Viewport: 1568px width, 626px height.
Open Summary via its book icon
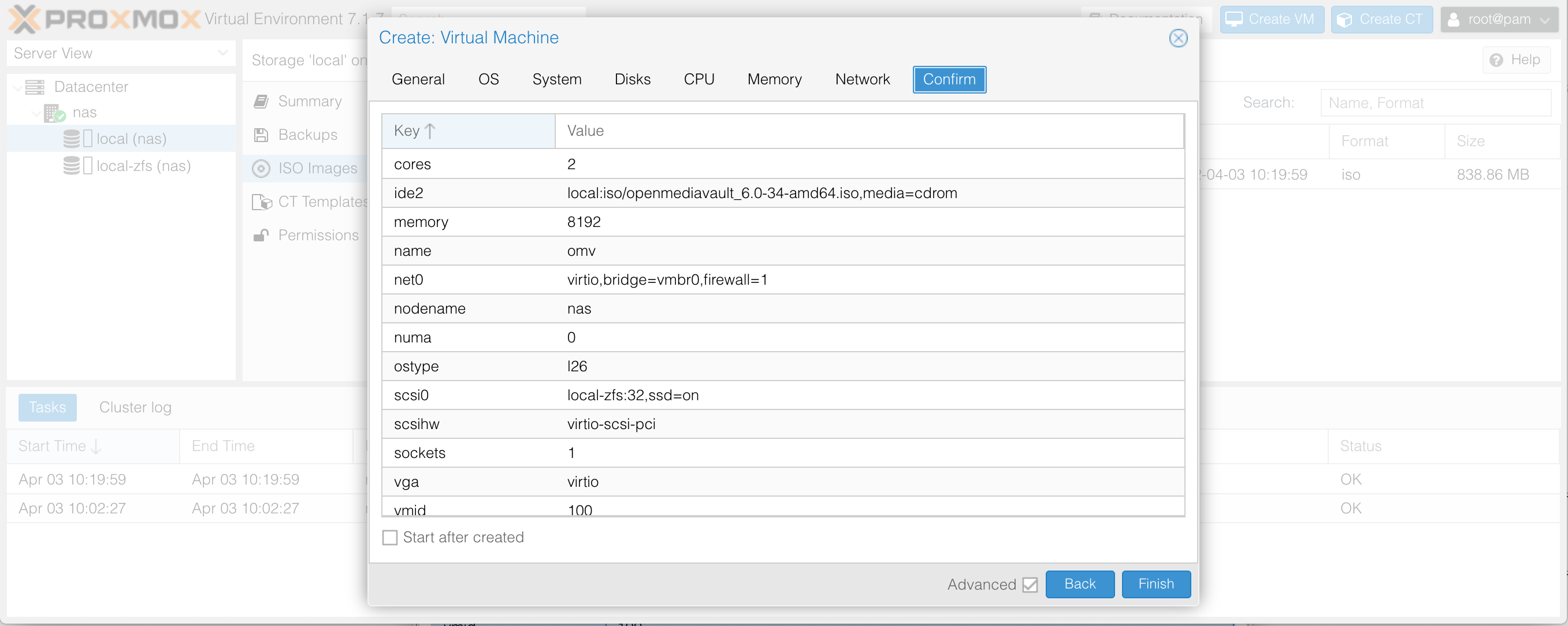pyautogui.click(x=261, y=102)
